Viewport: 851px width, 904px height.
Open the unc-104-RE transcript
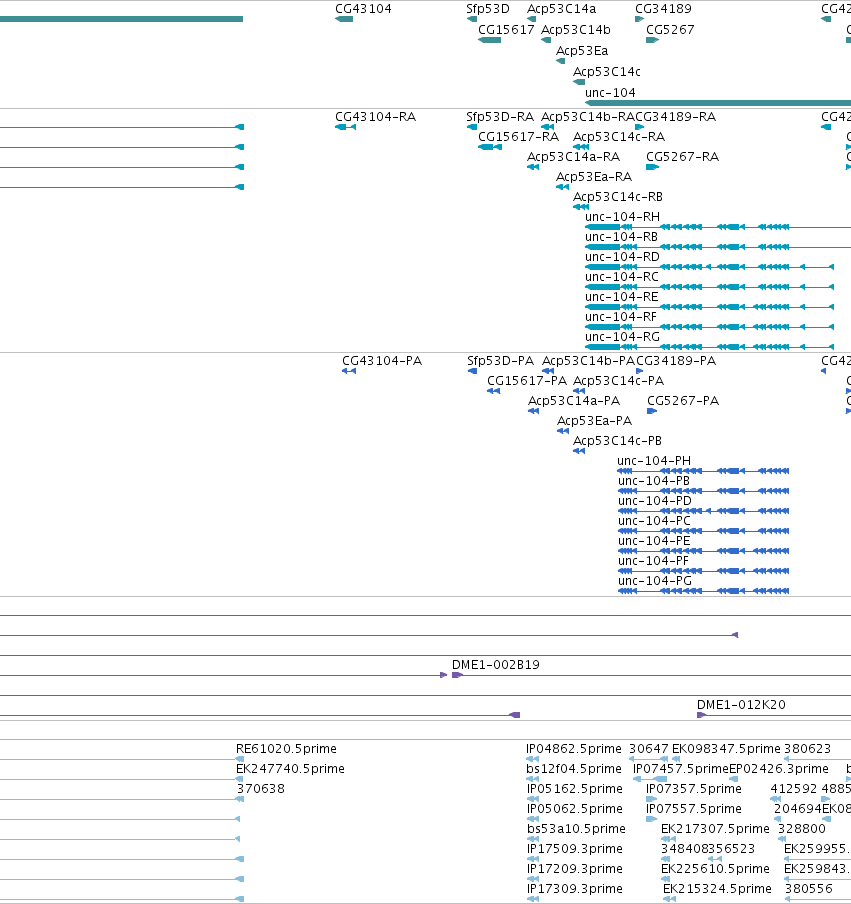pos(709,307)
